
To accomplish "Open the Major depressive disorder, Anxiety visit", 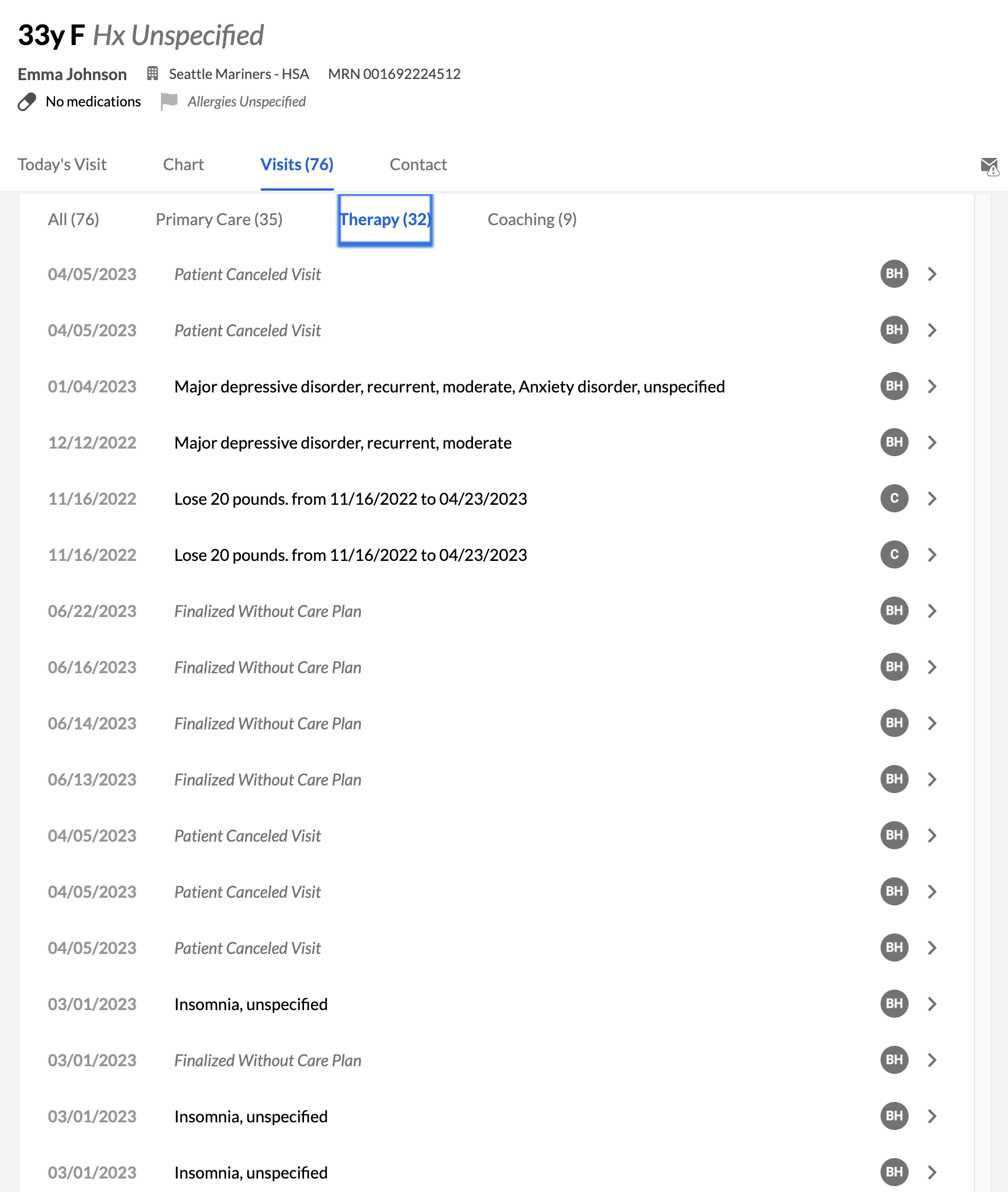I will (x=449, y=387).
